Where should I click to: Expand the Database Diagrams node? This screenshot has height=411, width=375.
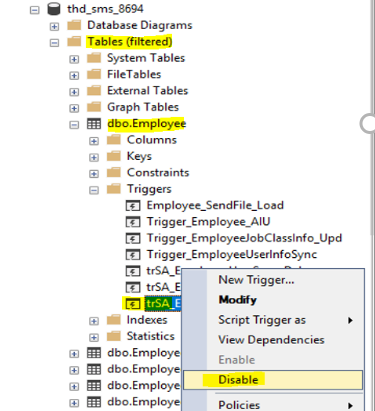(54, 26)
